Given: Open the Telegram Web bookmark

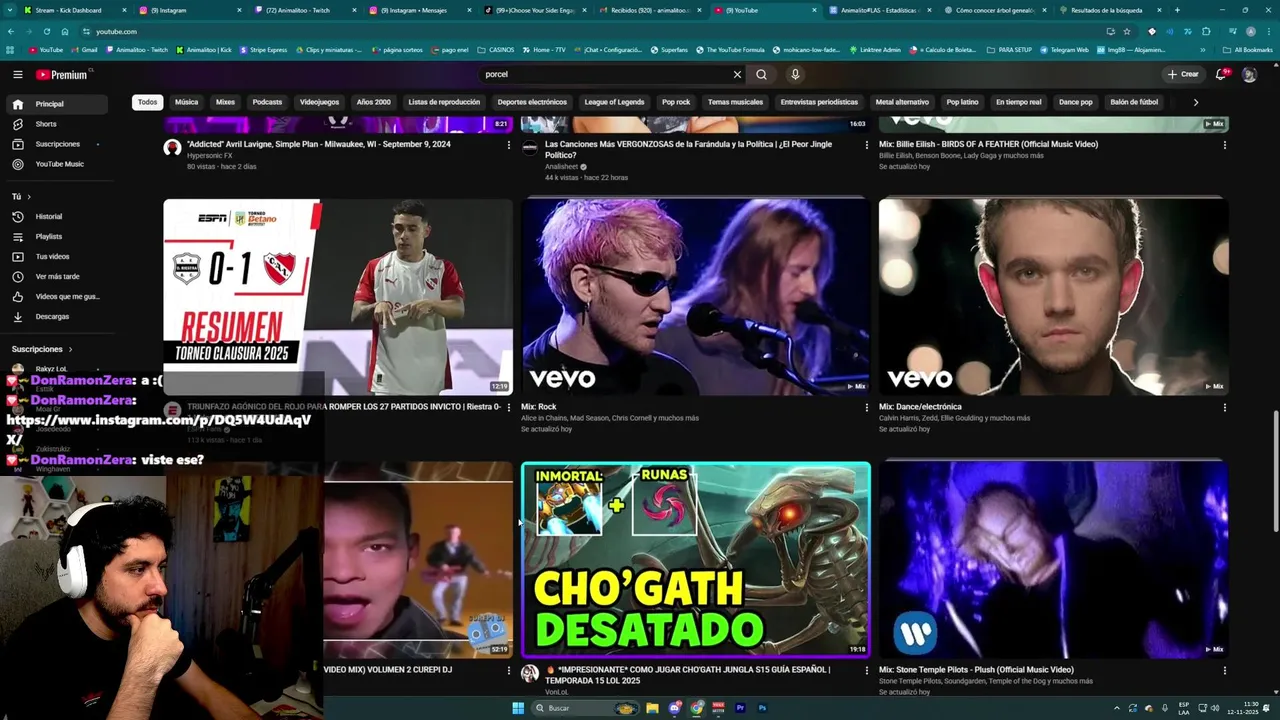Looking at the screenshot, I should (1063, 49).
